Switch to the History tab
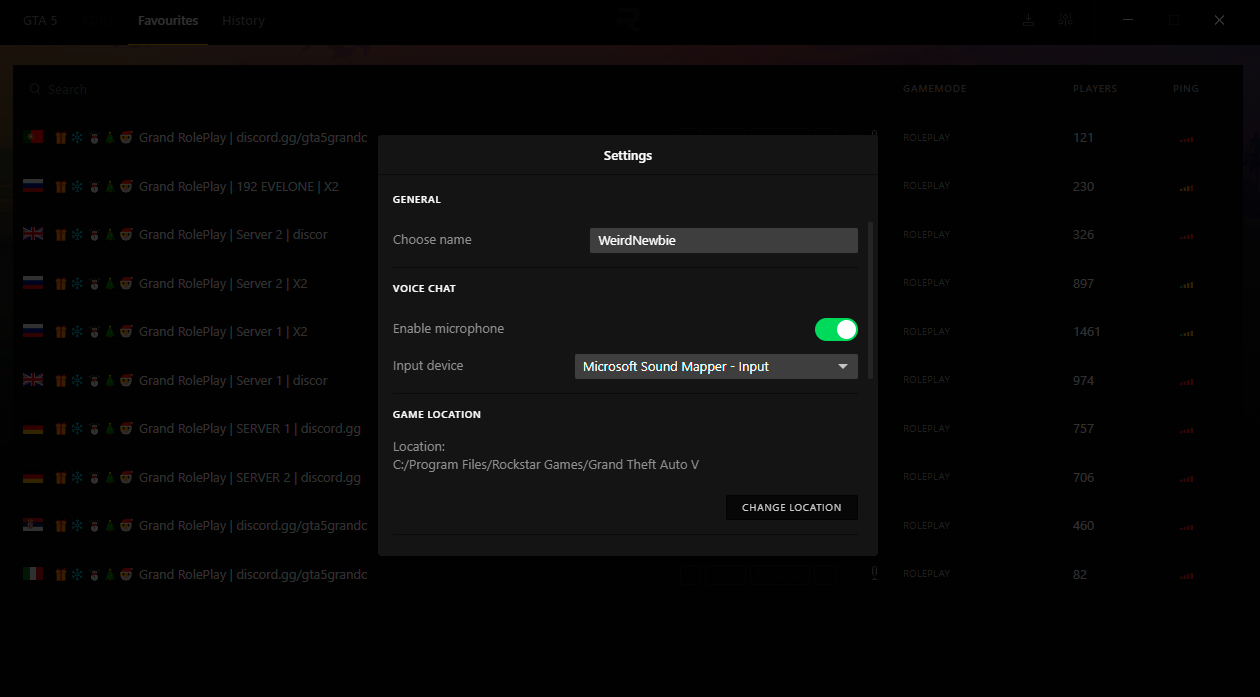The width and height of the screenshot is (1260, 697). pyautogui.click(x=243, y=21)
